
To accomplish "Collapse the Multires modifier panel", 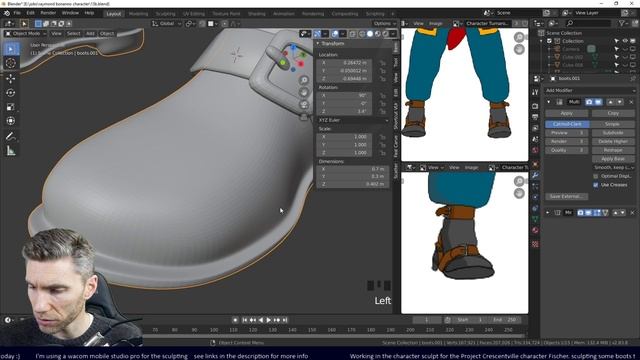I will coord(548,102).
